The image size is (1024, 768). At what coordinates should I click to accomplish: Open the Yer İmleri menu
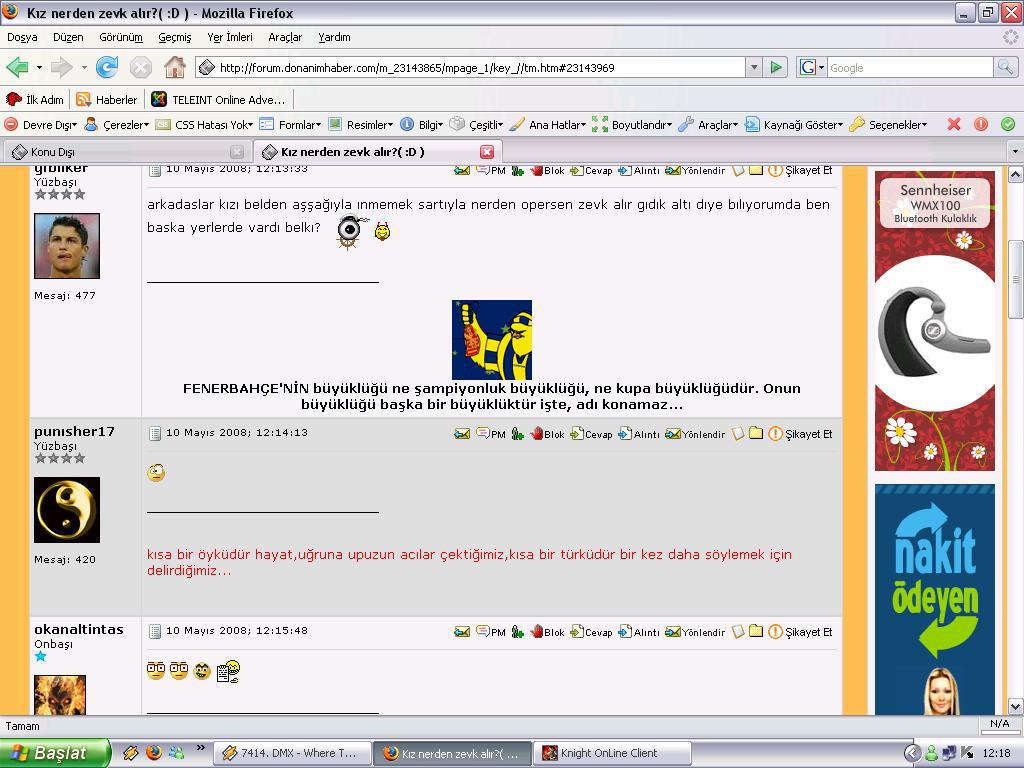(x=229, y=37)
